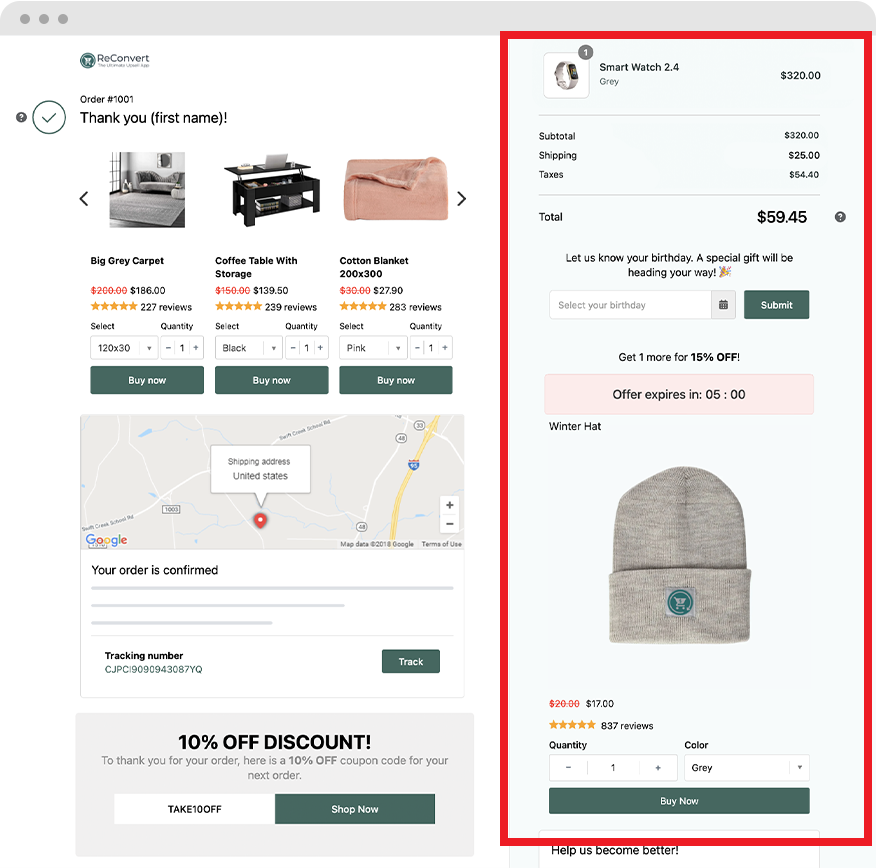This screenshot has width=876, height=868.
Task: Increase Winter Hat quantity
Action: pos(658,767)
